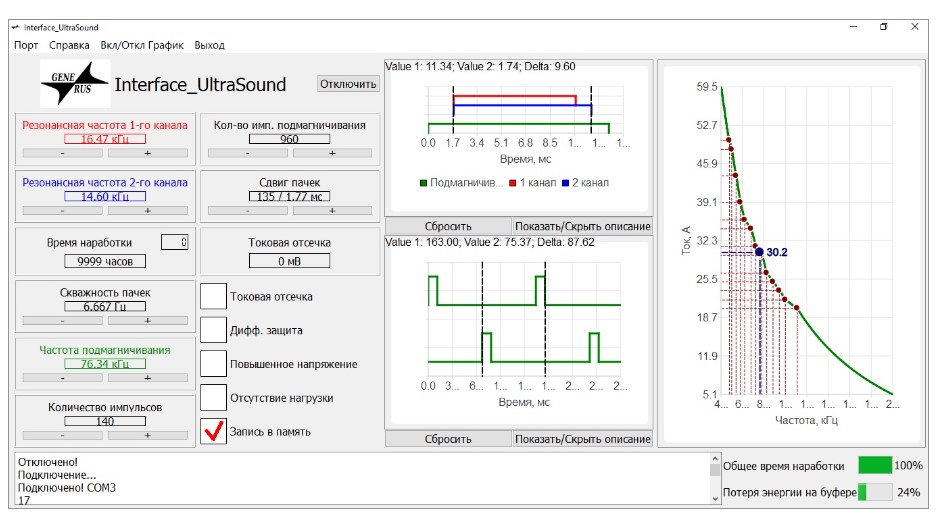Click the Потеря энергии на буфере progress bar
Viewport: 935px width, 517px height.
[x=875, y=492]
